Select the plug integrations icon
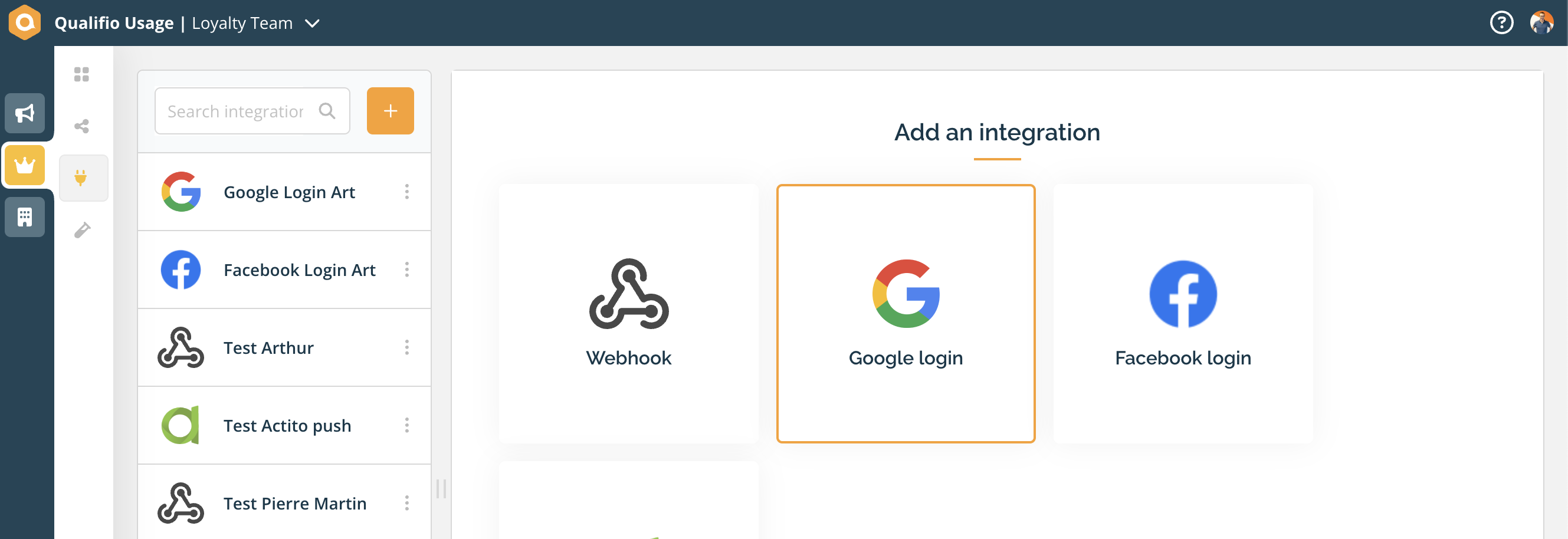Screen dimensions: 1568x539 (81, 178)
